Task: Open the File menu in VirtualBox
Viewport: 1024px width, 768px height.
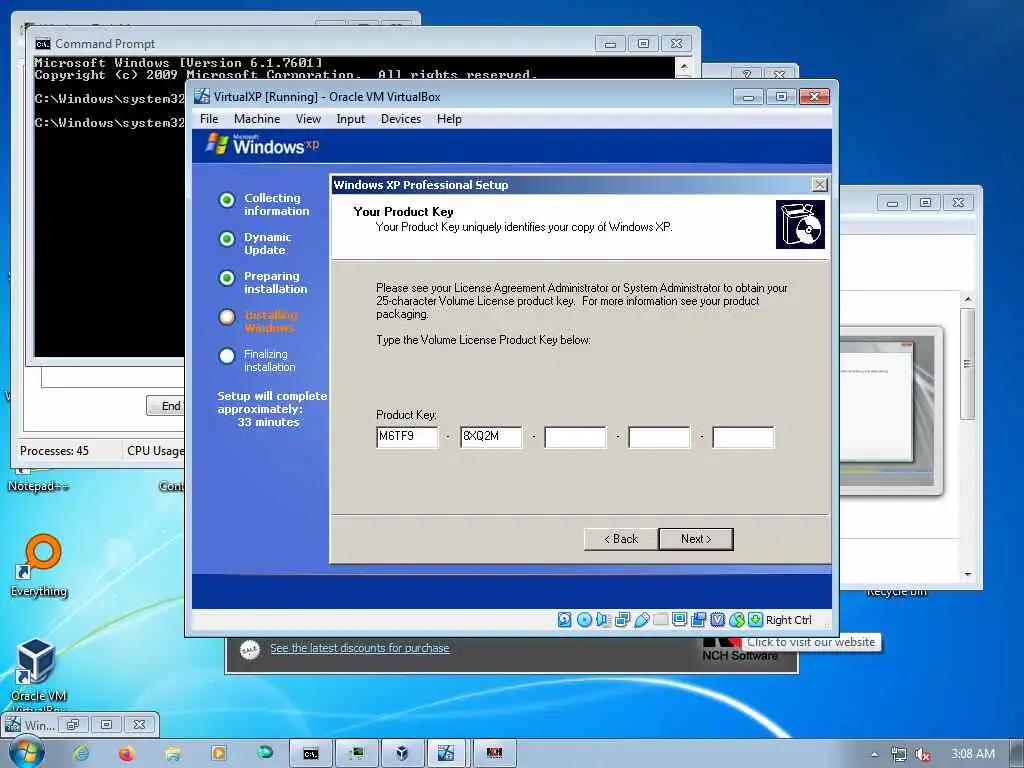Action: tap(209, 119)
